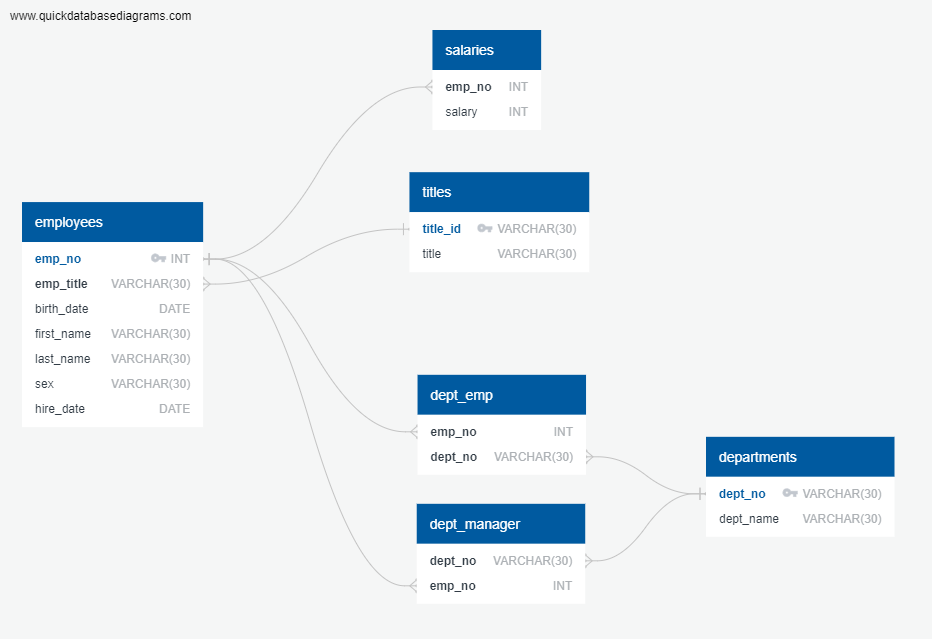This screenshot has width=932, height=639.
Task: Click the connector anchor on the salaries table
Action: [x=427, y=87]
